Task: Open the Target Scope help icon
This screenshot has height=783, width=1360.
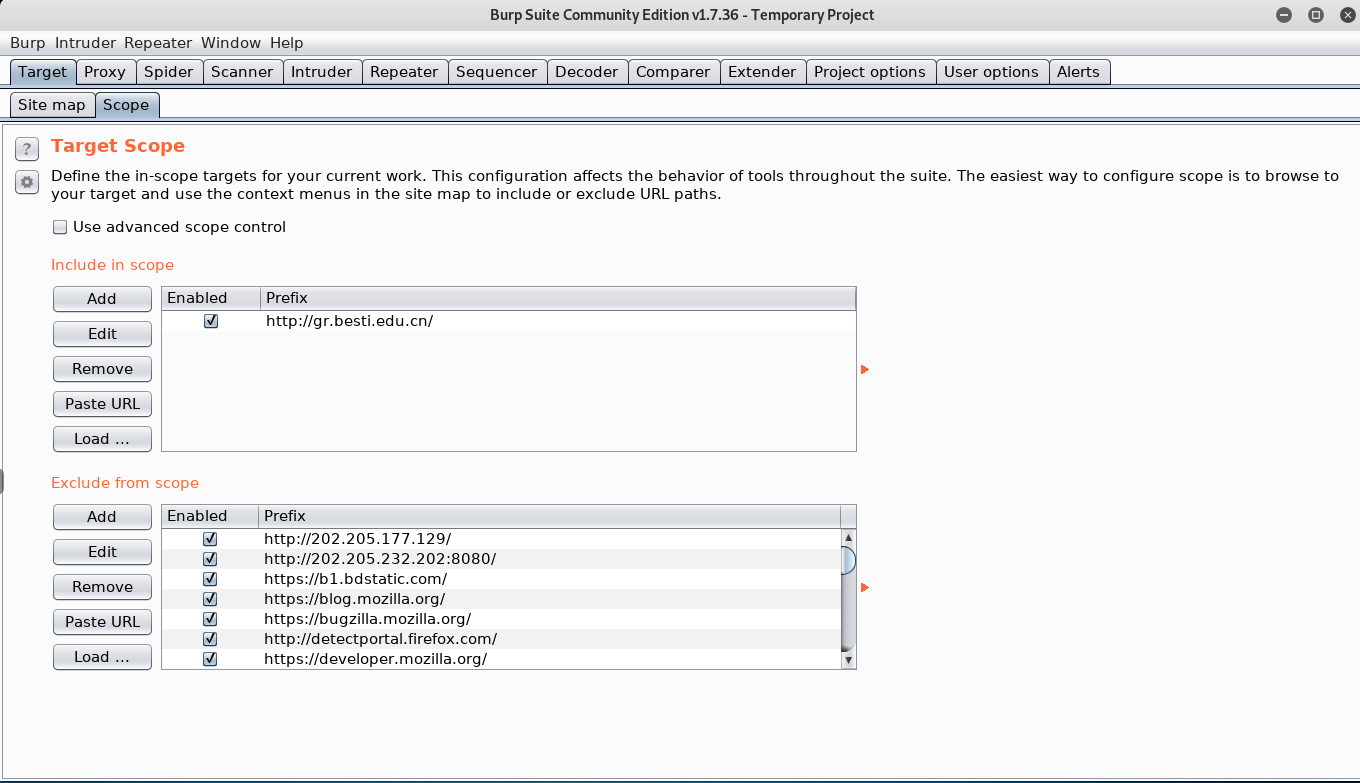Action: pyautogui.click(x=26, y=149)
